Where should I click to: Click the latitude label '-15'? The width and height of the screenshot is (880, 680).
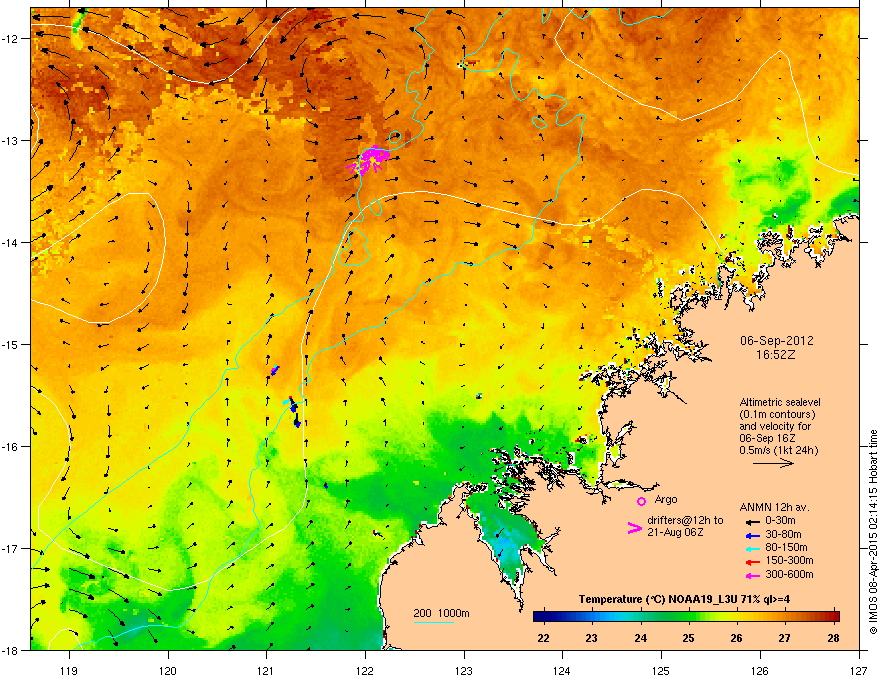click(10, 344)
